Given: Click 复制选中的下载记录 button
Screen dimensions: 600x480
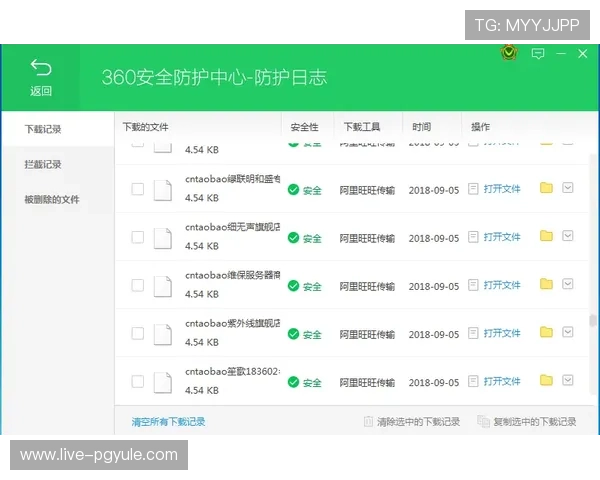Looking at the screenshot, I should tap(527, 422).
